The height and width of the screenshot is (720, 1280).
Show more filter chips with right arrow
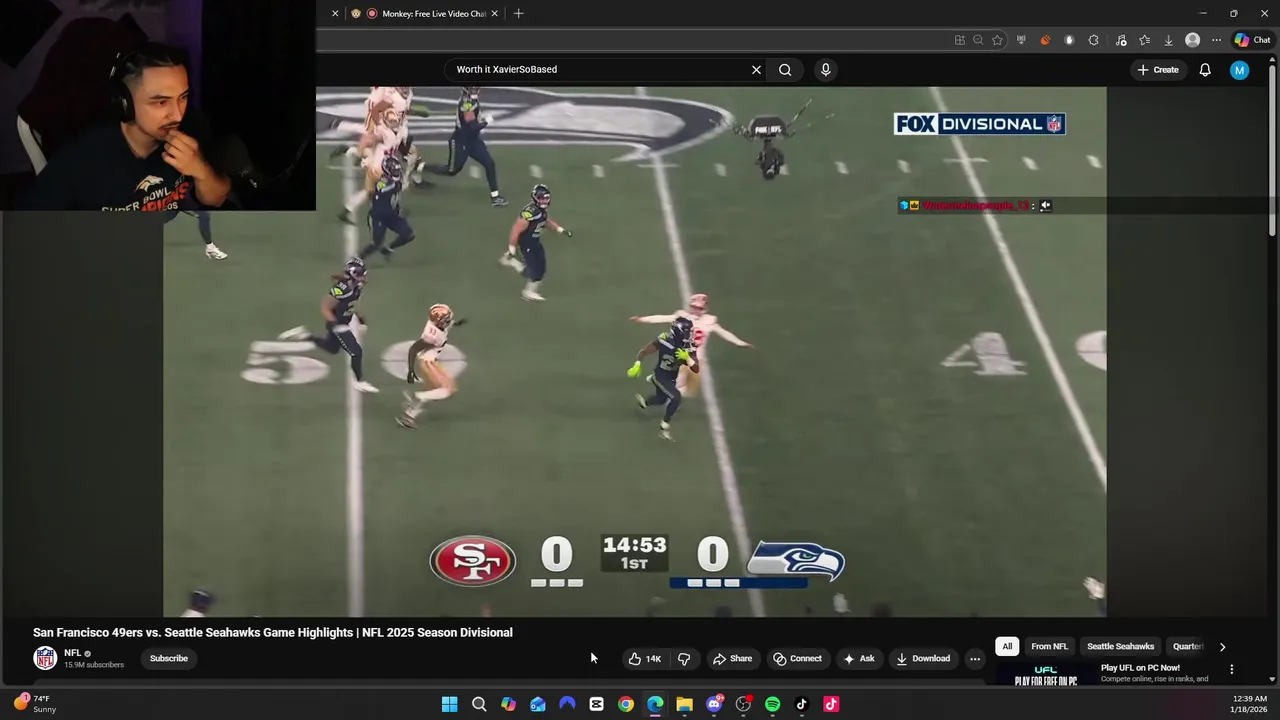[1222, 647]
